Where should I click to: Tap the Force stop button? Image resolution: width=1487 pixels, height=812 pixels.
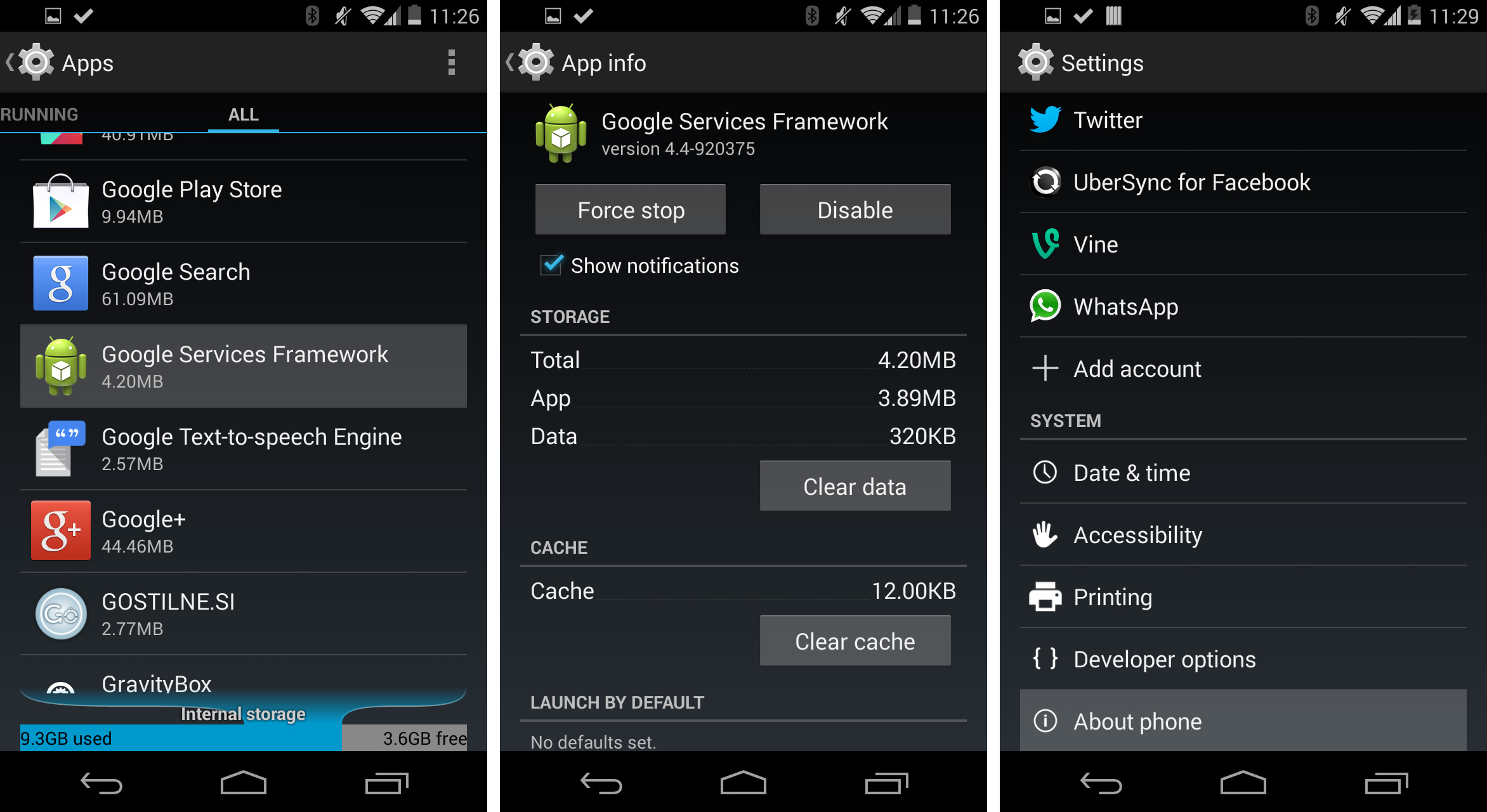(631, 209)
